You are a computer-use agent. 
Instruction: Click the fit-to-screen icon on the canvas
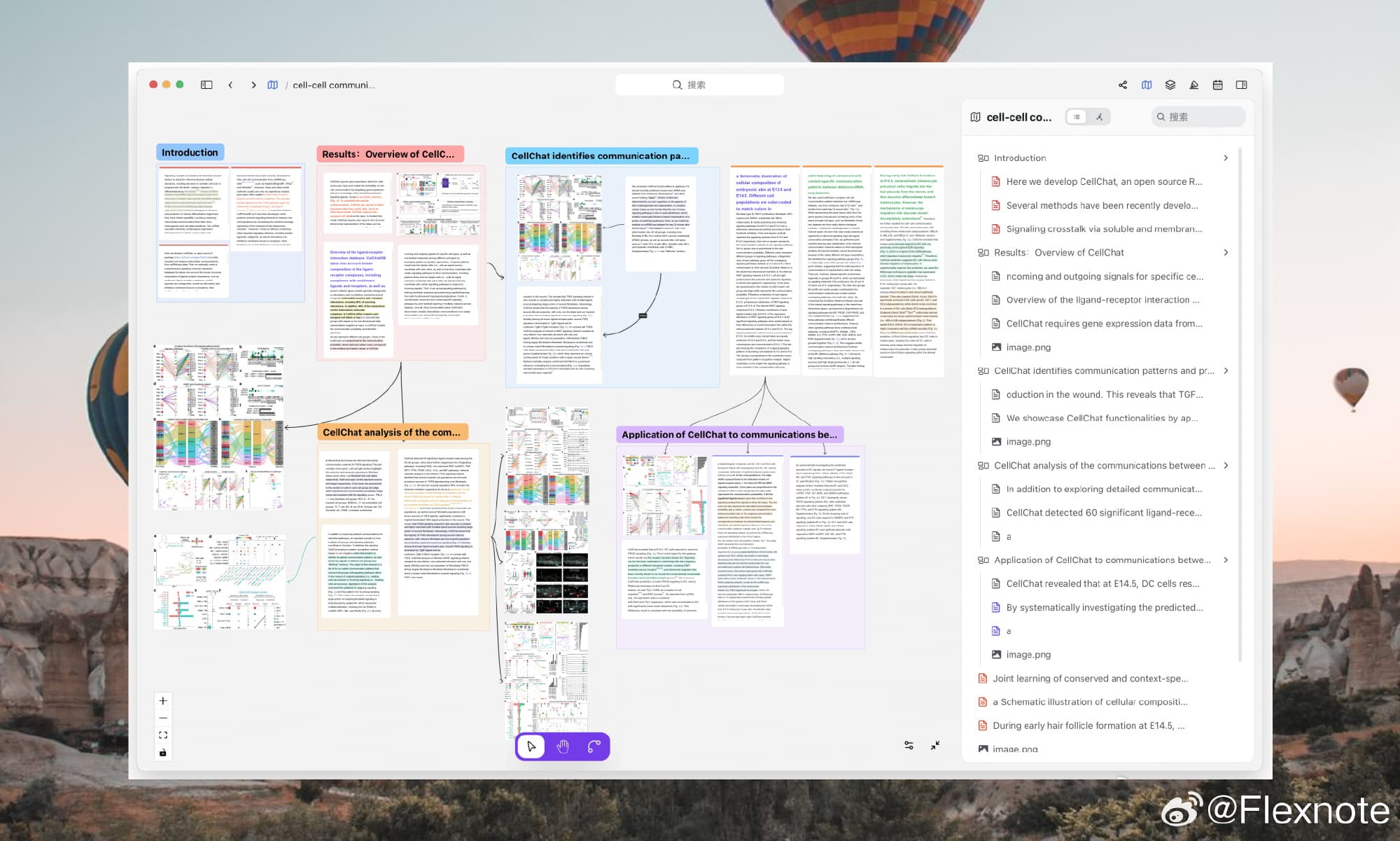click(163, 735)
